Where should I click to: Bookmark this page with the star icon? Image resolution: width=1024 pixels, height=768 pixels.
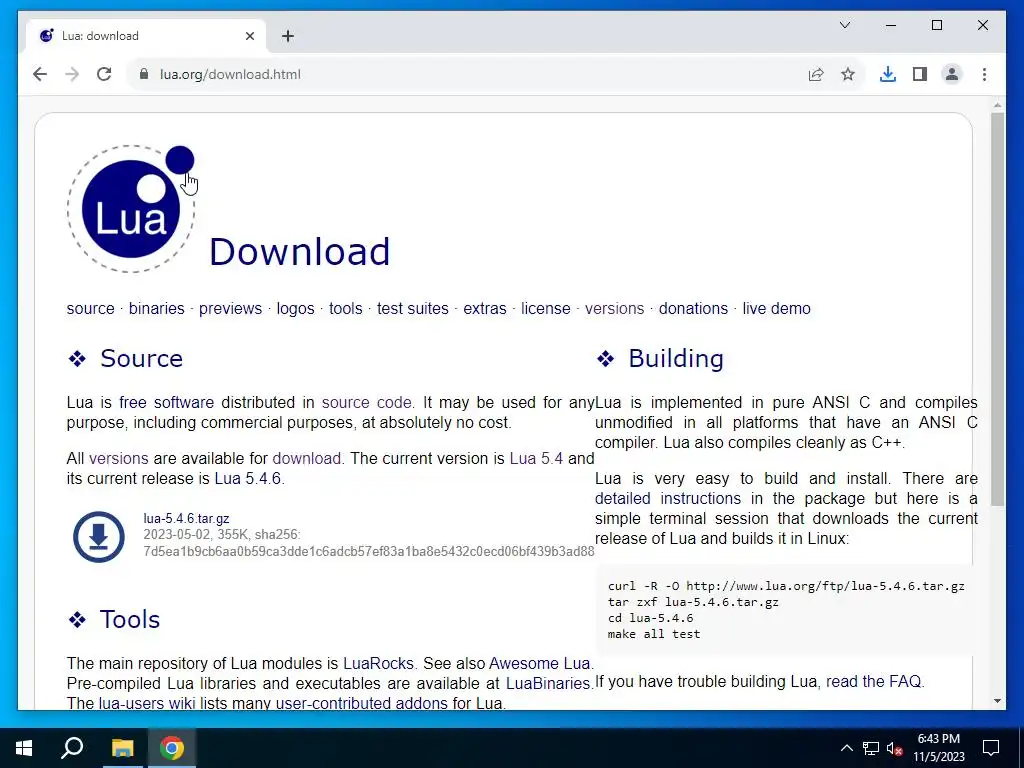click(848, 74)
